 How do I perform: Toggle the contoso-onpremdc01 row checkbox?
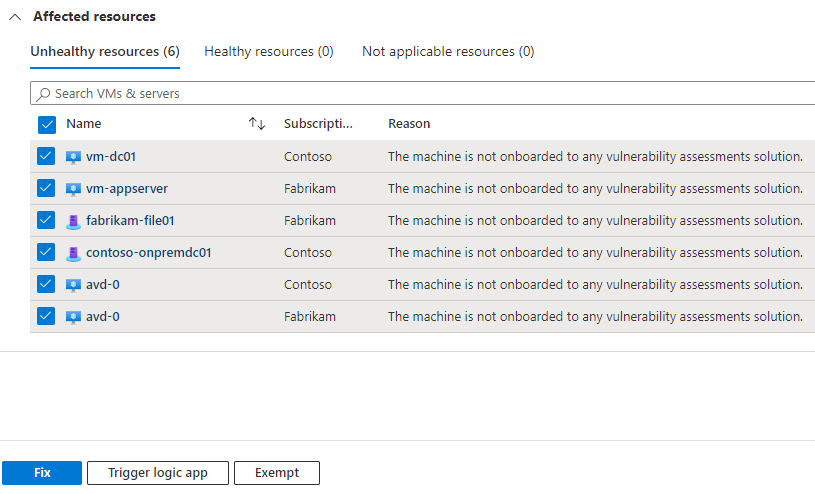coord(46,253)
